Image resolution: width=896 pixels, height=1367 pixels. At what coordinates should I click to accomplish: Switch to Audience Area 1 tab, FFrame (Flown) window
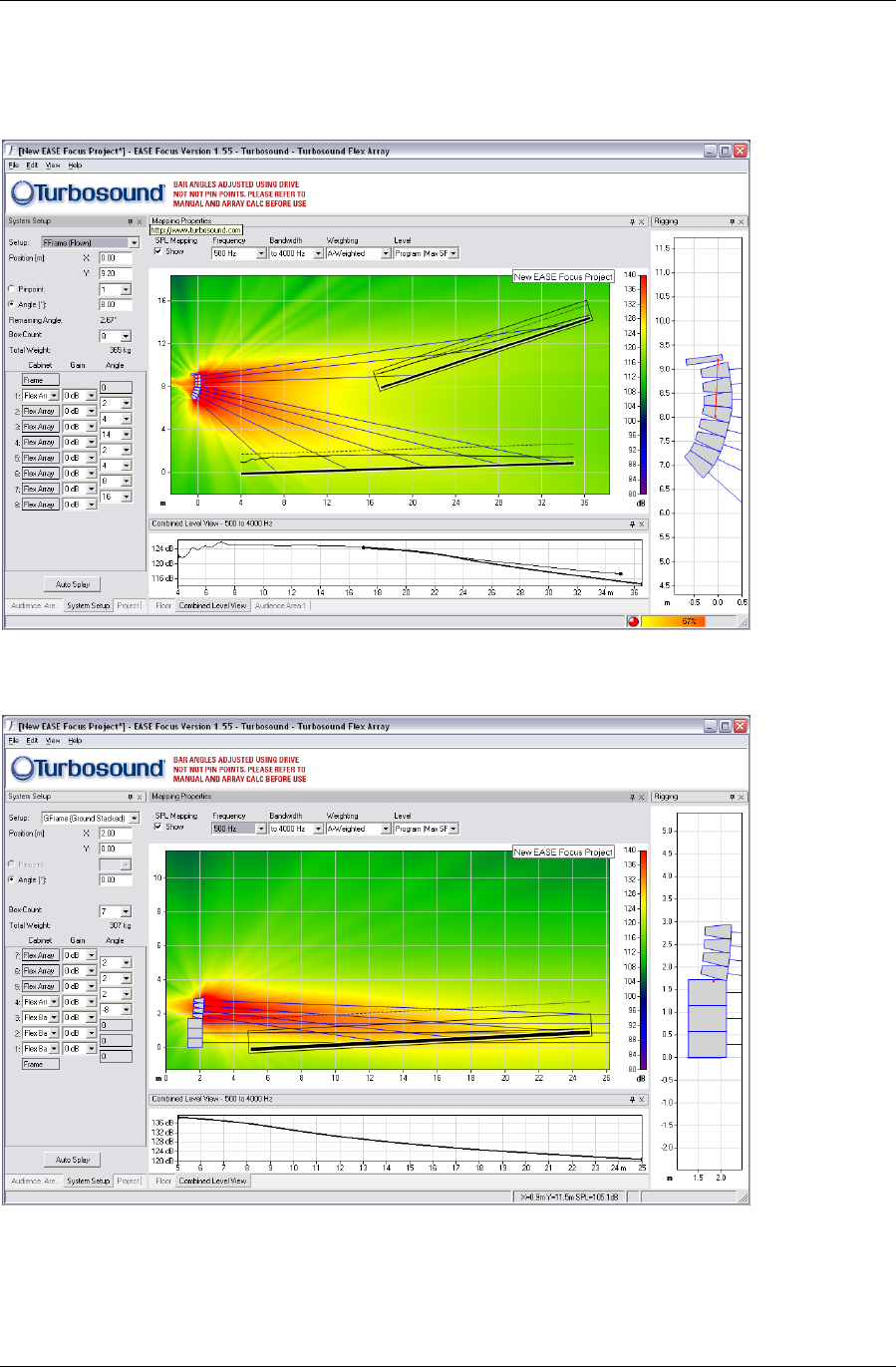point(280,605)
